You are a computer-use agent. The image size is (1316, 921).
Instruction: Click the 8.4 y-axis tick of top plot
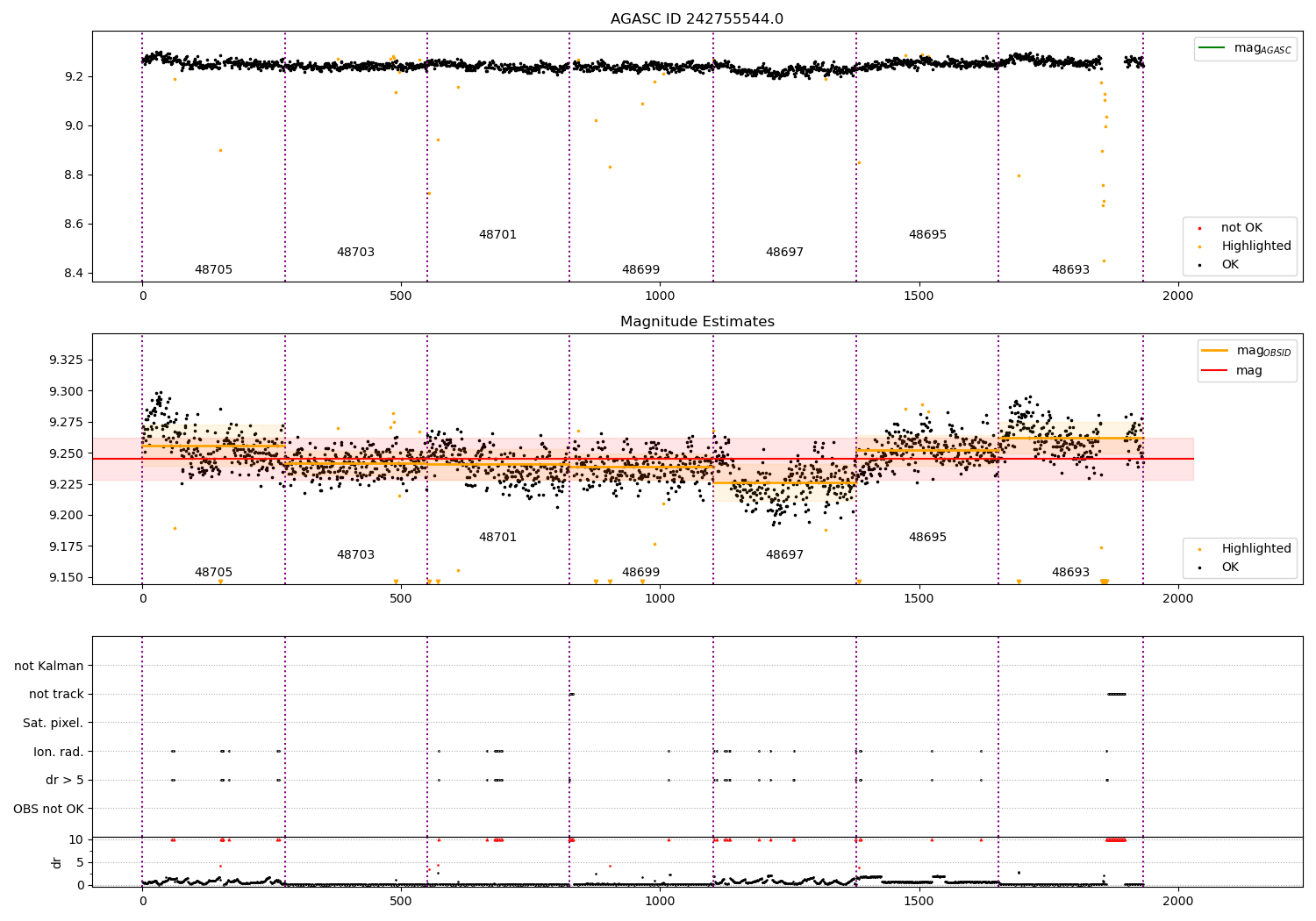(75, 274)
